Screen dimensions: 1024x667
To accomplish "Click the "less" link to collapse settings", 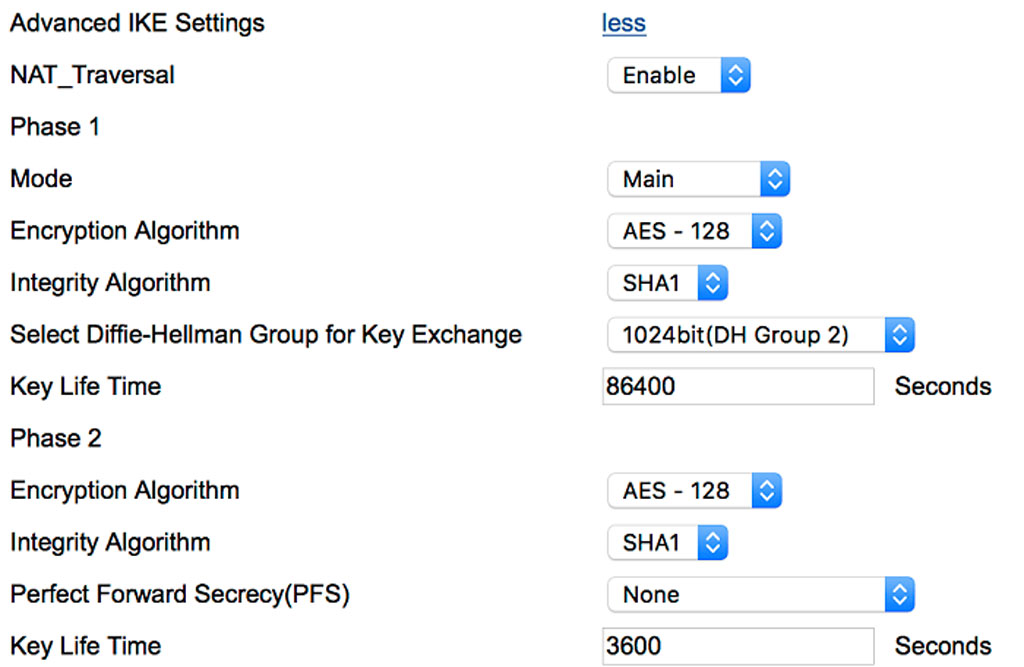I will [x=624, y=23].
